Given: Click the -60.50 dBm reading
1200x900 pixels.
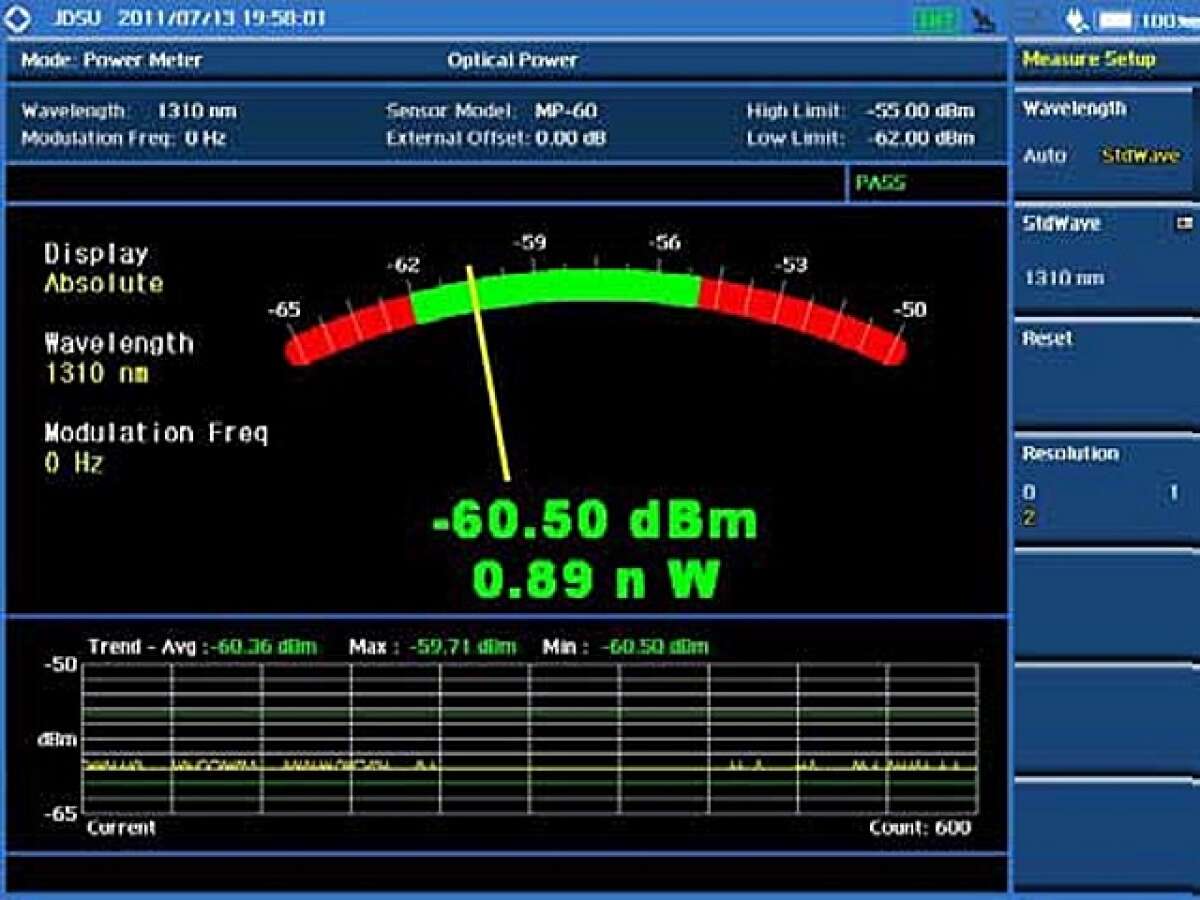Looking at the screenshot, I should tap(596, 521).
